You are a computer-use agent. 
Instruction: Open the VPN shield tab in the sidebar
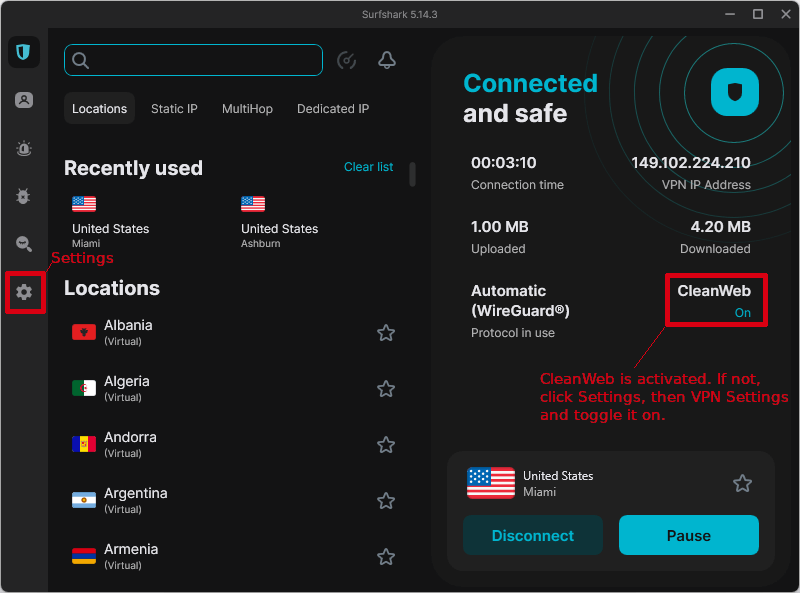click(x=23, y=52)
